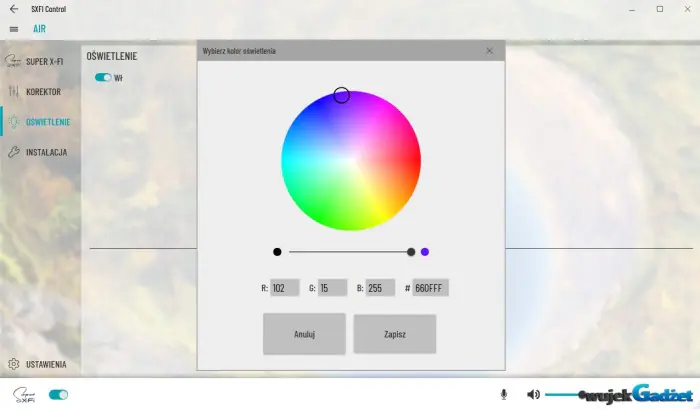Click the black dot at the slider start
700x410 pixels.
click(x=277, y=252)
